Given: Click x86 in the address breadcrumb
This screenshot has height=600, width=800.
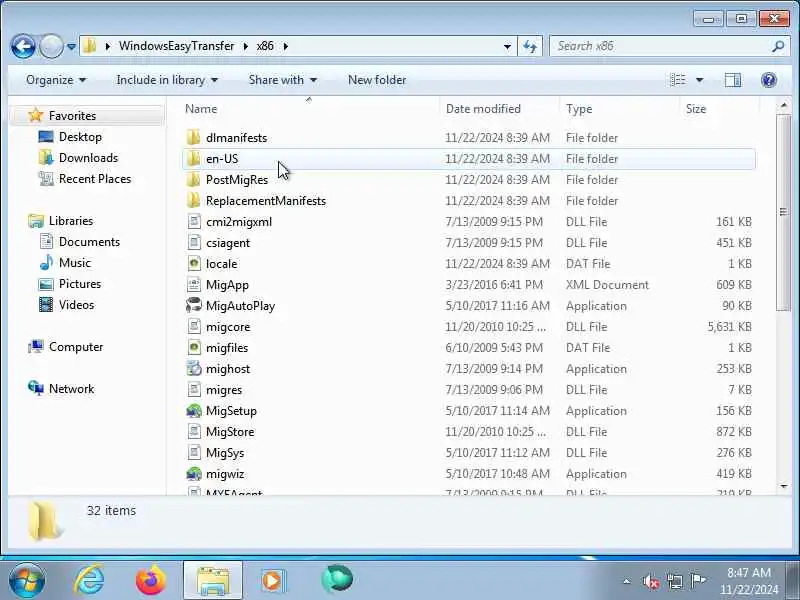Looking at the screenshot, I should tap(265, 46).
